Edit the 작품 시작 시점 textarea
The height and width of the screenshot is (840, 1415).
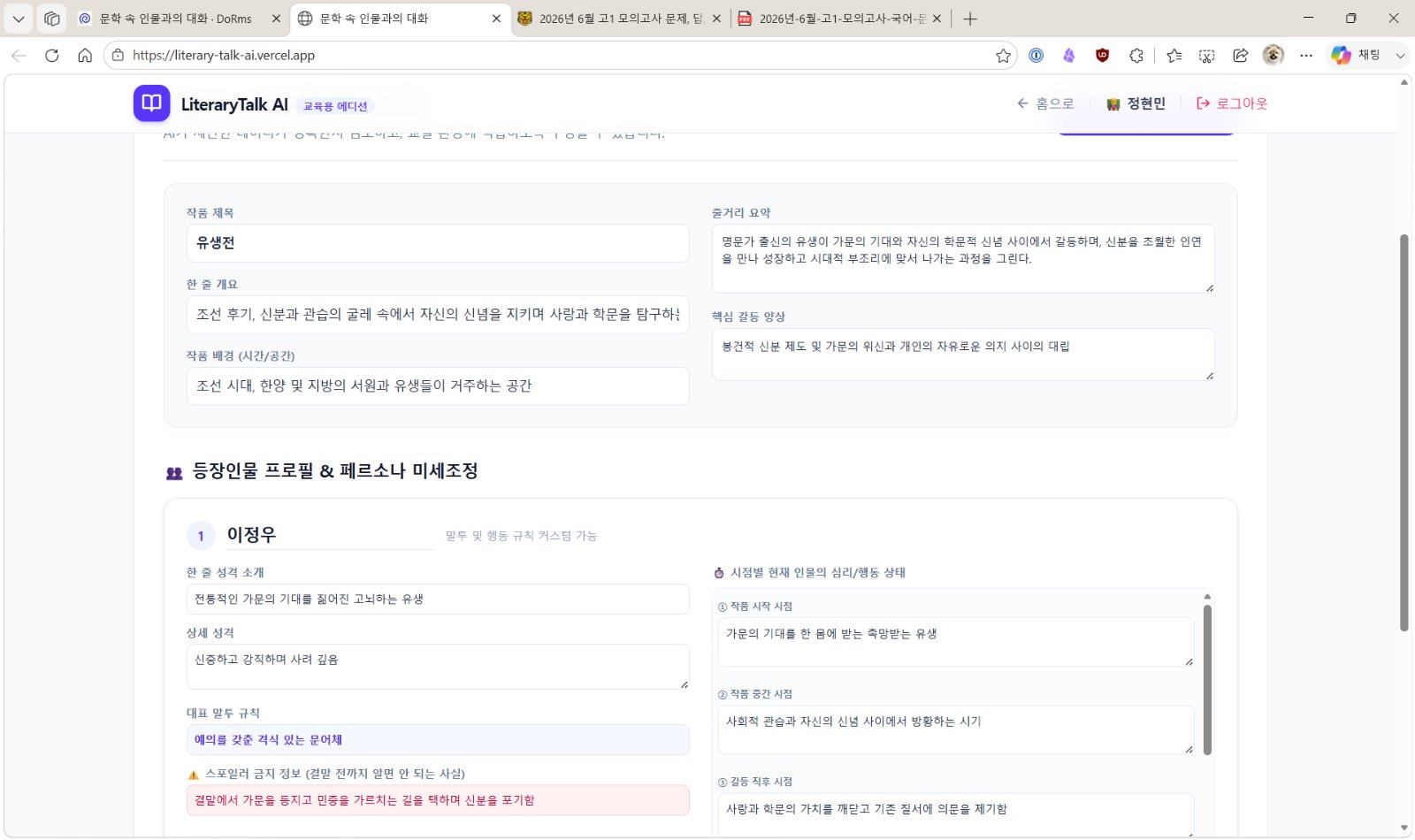pos(956,642)
